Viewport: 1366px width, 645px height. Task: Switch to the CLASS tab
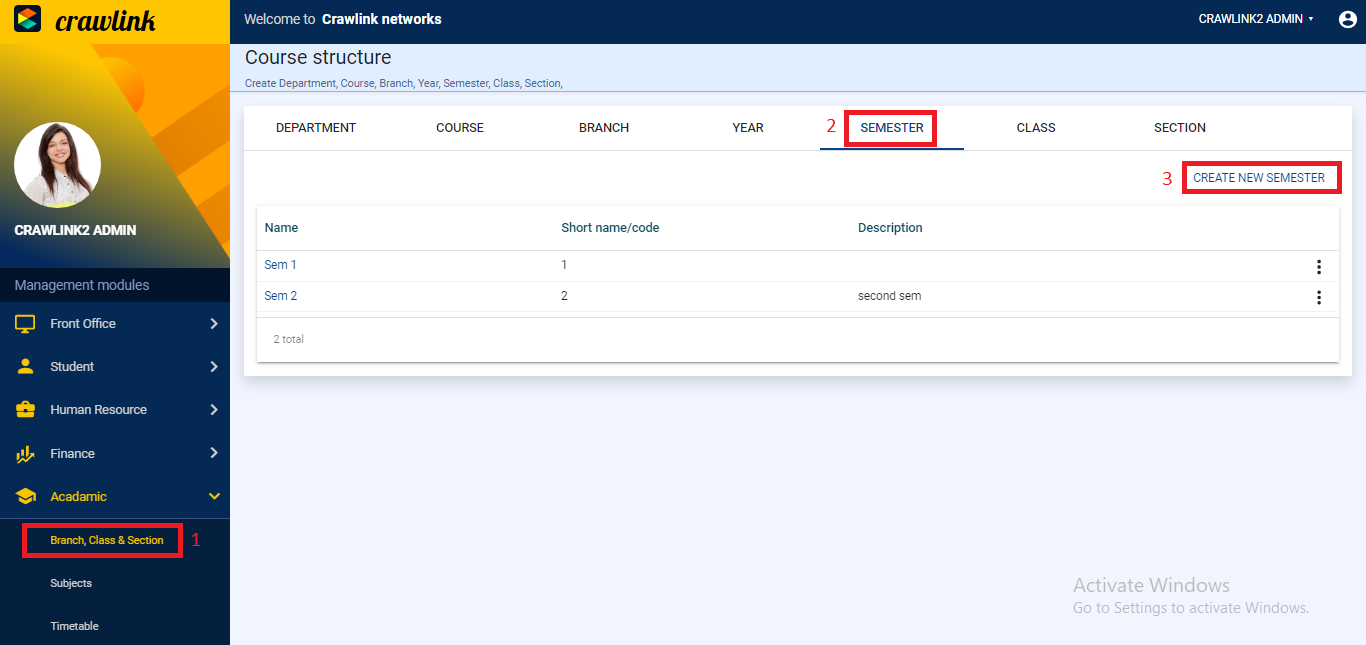click(x=1036, y=128)
